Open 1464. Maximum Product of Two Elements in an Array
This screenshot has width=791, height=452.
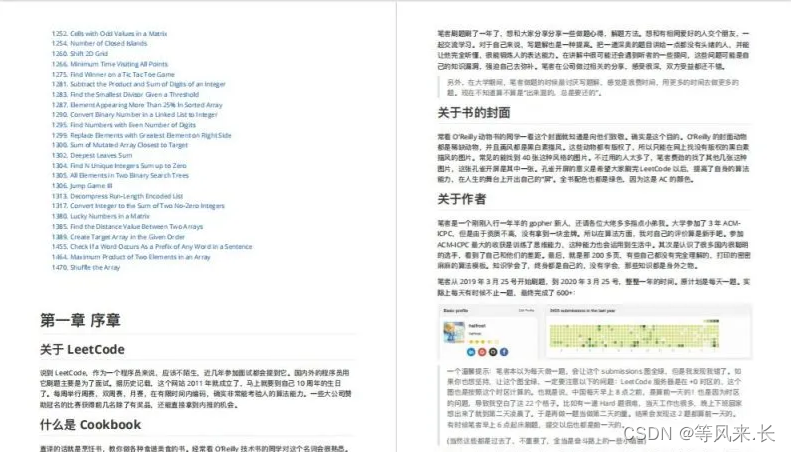point(131,257)
